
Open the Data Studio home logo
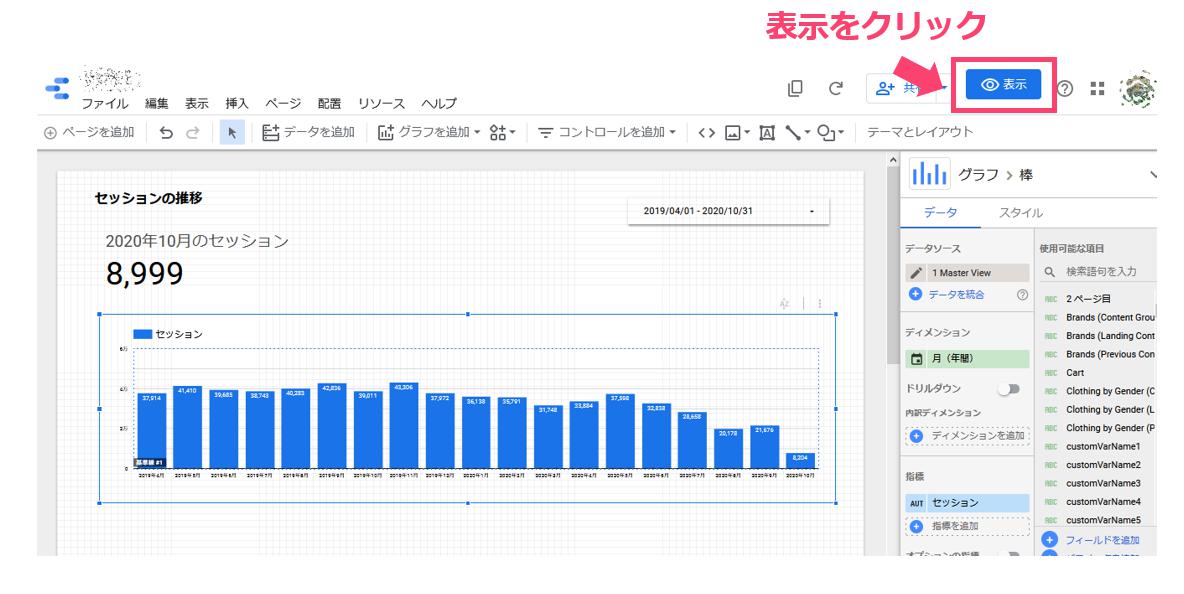tap(57, 88)
